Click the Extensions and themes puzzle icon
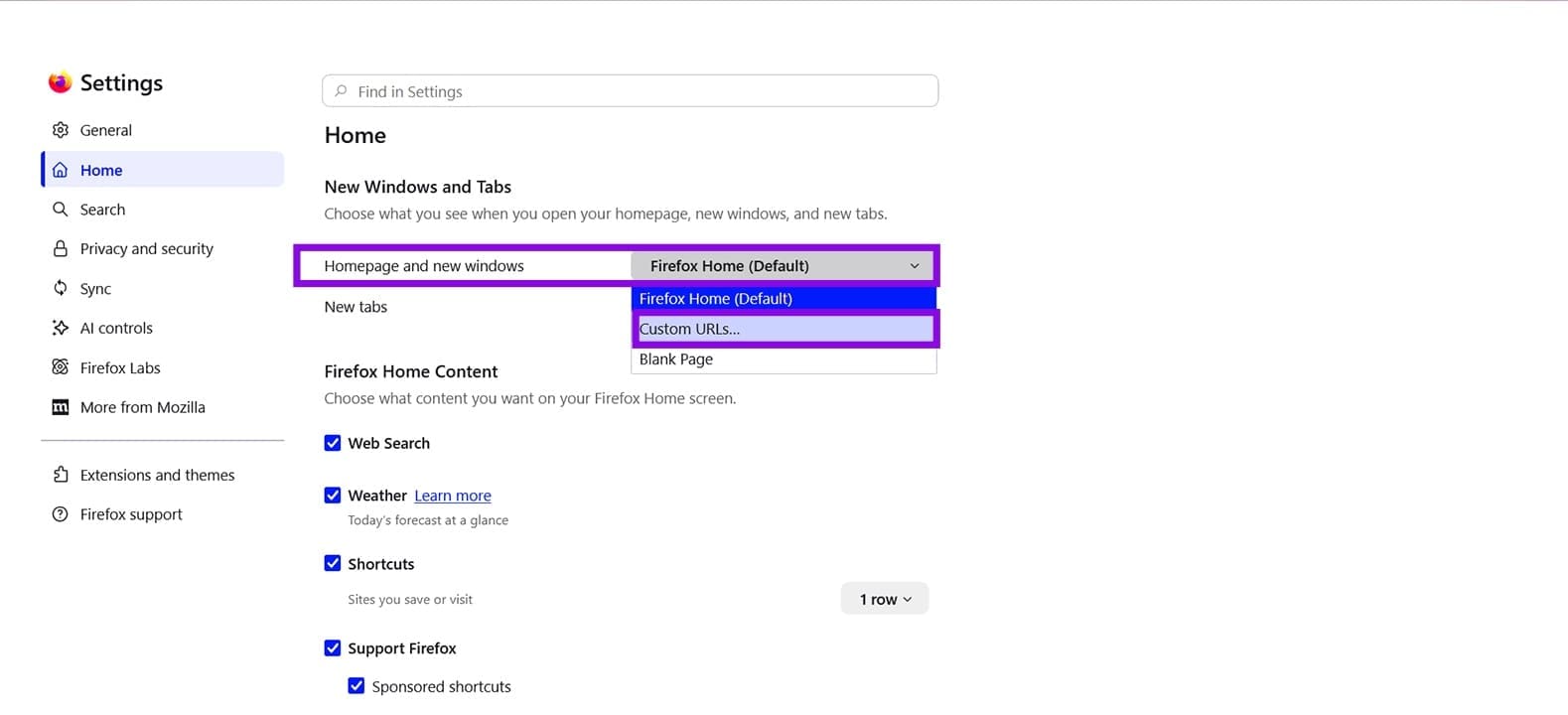 [x=61, y=475]
